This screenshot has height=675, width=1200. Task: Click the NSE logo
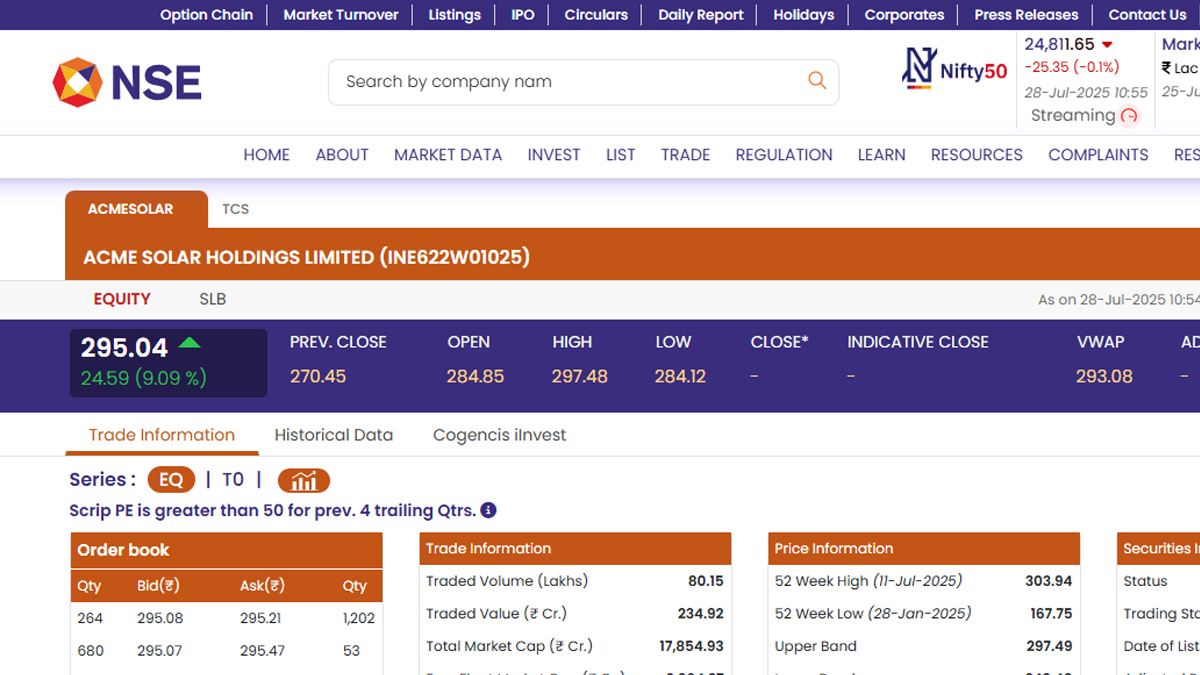(x=127, y=82)
